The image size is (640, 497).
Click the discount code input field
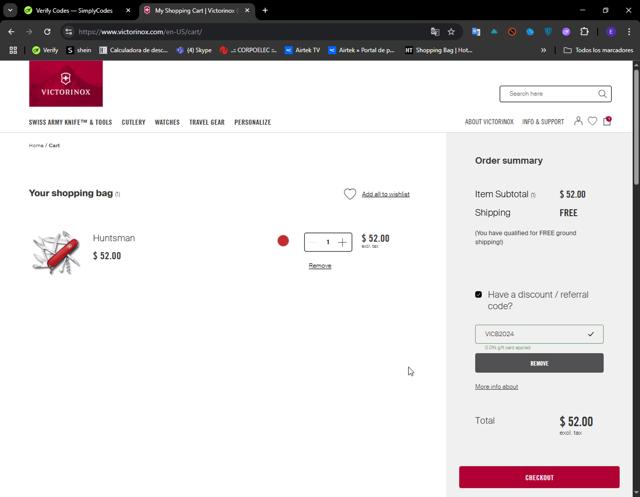(x=539, y=334)
